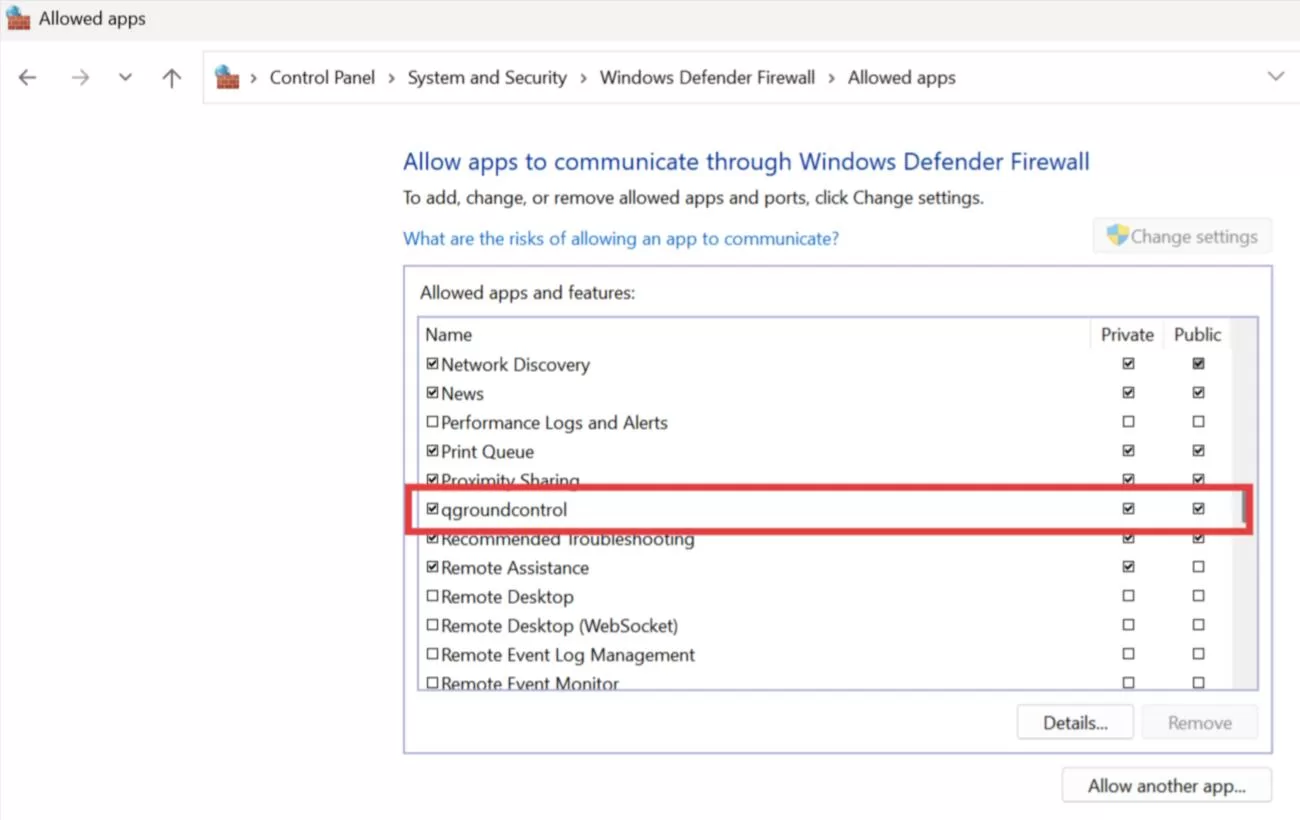Screen dimensions: 1300x820
Task: Toggle the Remote Assistance name checkbox
Action: 432,567
